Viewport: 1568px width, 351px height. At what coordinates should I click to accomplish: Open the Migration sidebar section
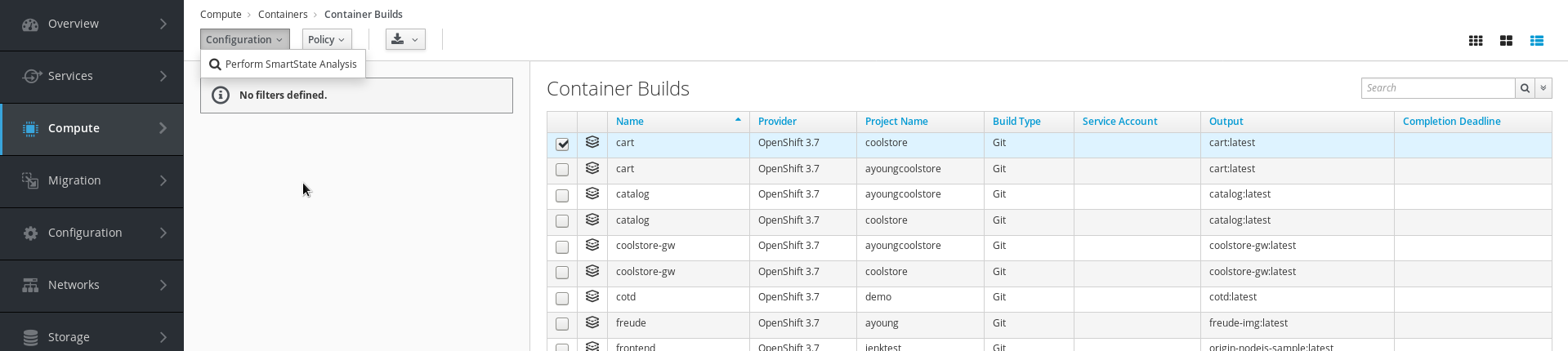[x=92, y=180]
